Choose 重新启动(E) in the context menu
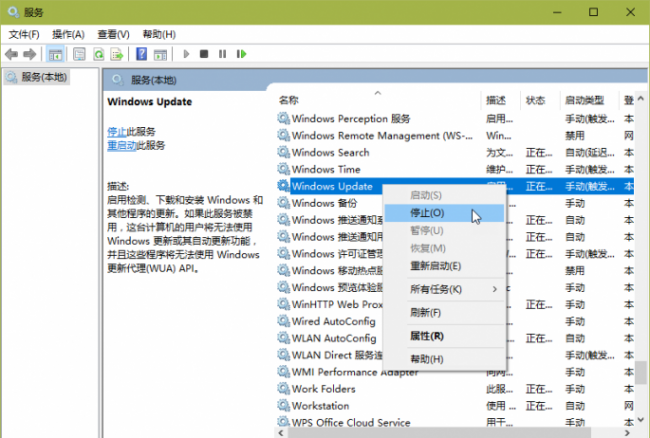The image size is (650, 438). pos(444,266)
